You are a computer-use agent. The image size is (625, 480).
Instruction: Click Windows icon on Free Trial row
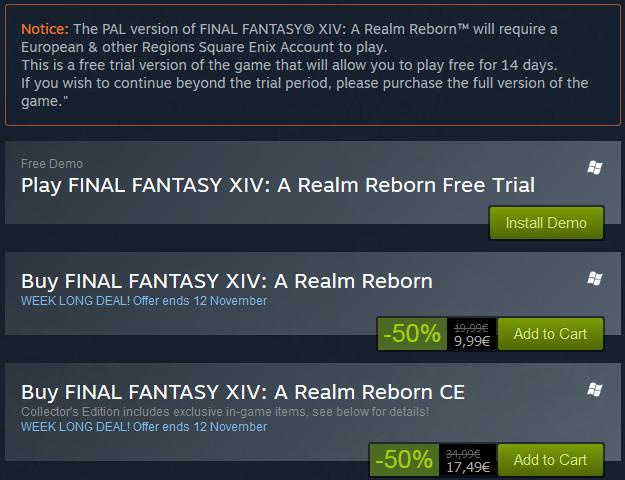pyautogui.click(x=594, y=167)
